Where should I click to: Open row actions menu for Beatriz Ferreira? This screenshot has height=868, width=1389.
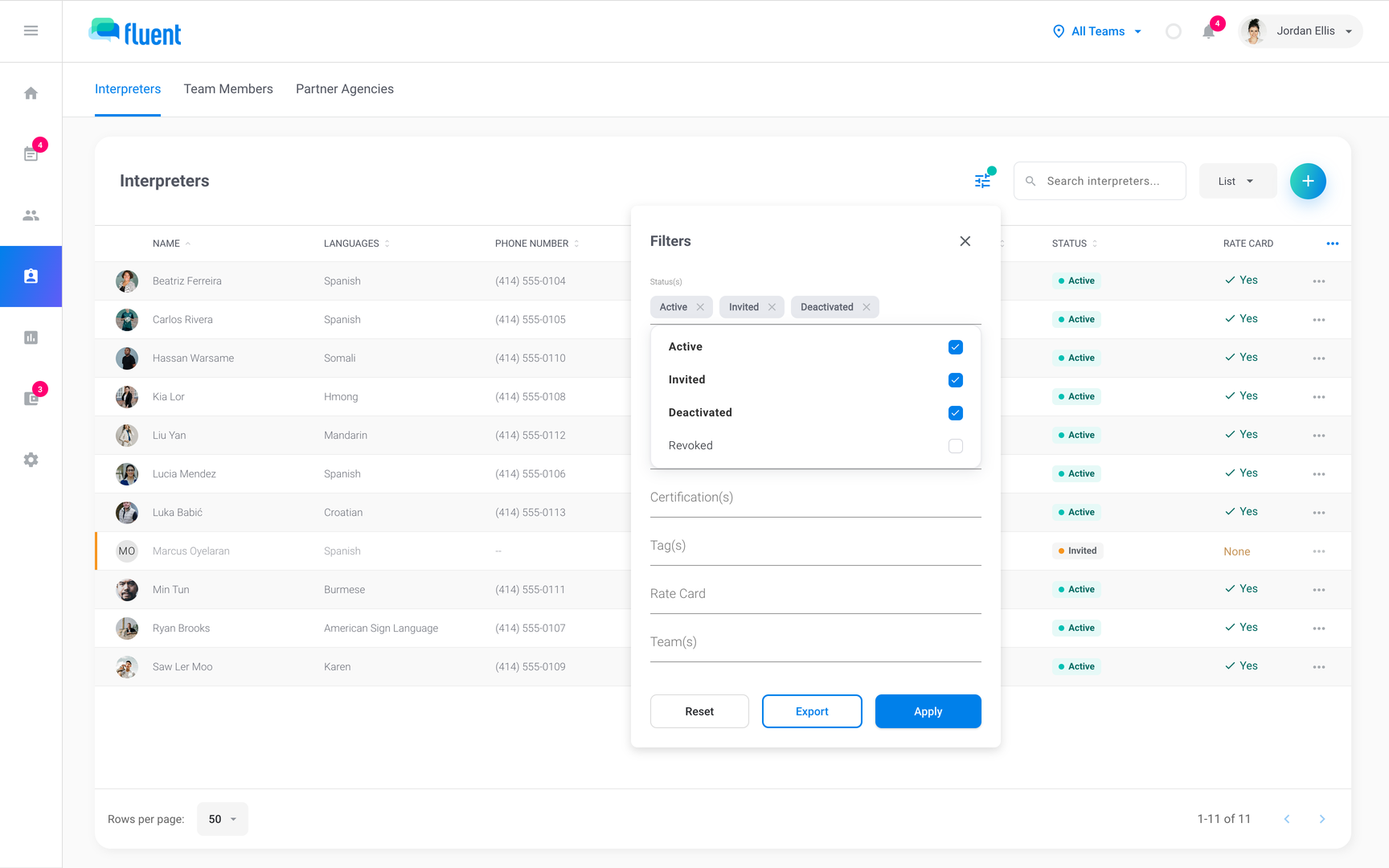click(1319, 281)
